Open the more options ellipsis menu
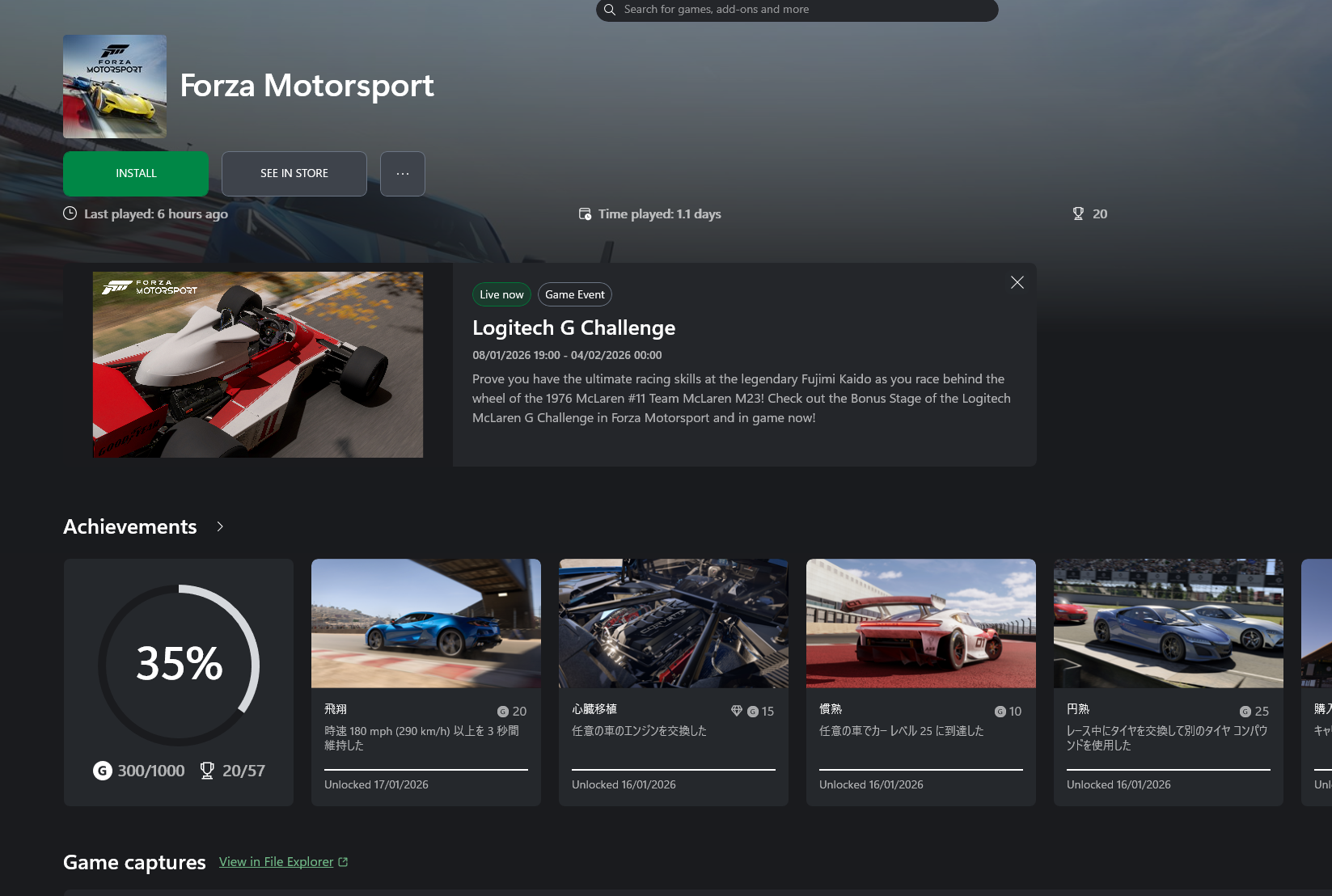Image resolution: width=1332 pixels, height=896 pixels. point(403,174)
